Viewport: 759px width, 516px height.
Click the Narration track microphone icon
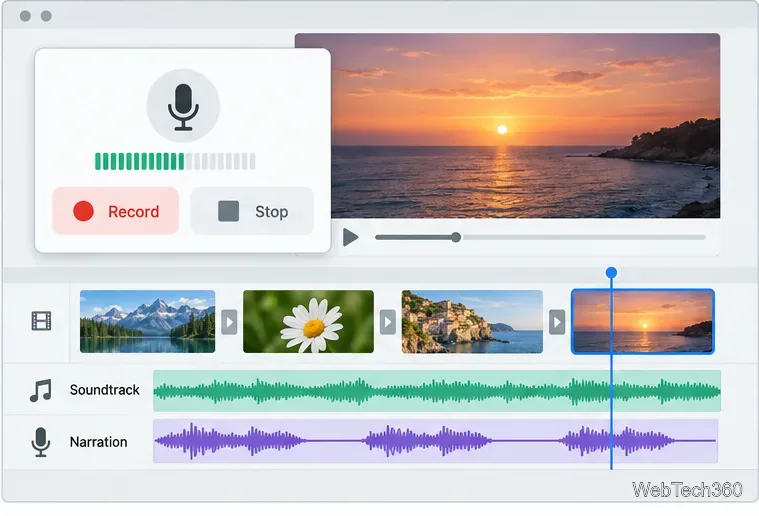tap(41, 442)
